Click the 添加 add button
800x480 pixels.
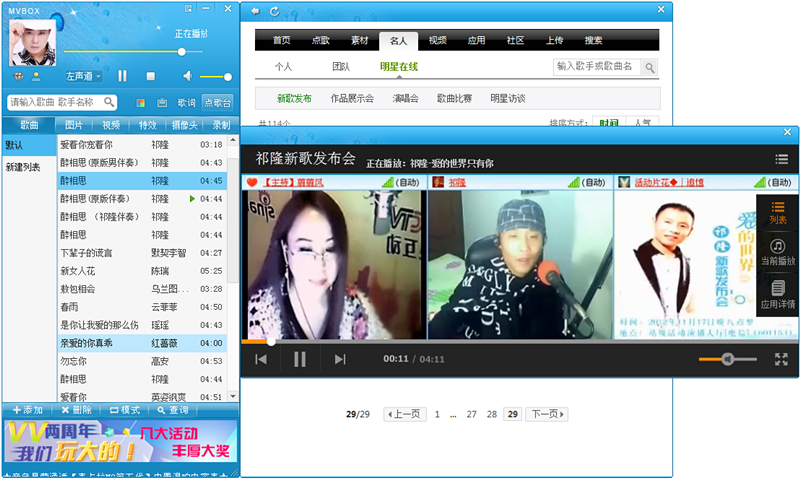[x=28, y=410]
